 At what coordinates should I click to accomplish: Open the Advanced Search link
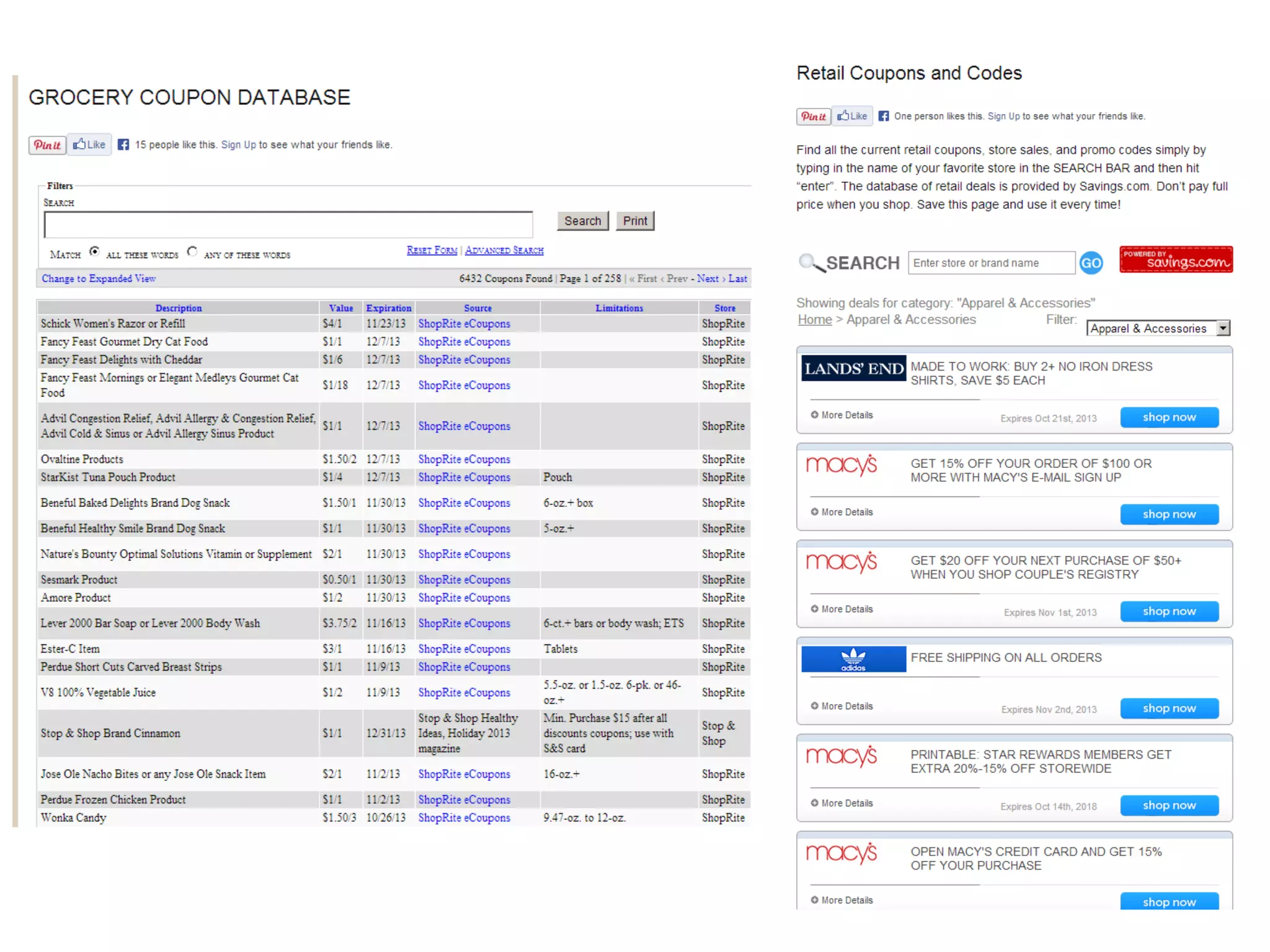pyautogui.click(x=504, y=250)
